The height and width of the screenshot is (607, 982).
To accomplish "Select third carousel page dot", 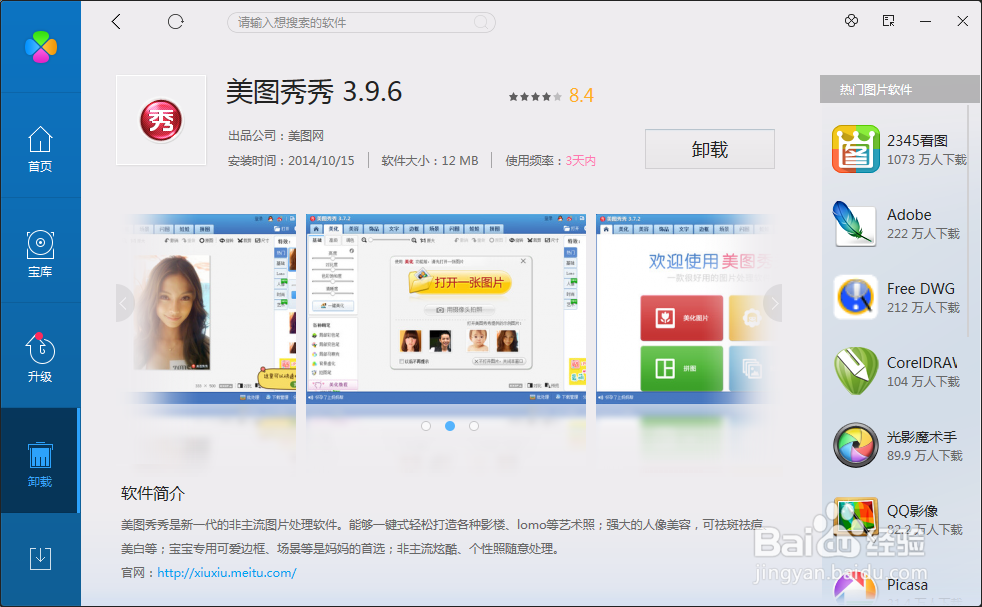I will tap(473, 426).
